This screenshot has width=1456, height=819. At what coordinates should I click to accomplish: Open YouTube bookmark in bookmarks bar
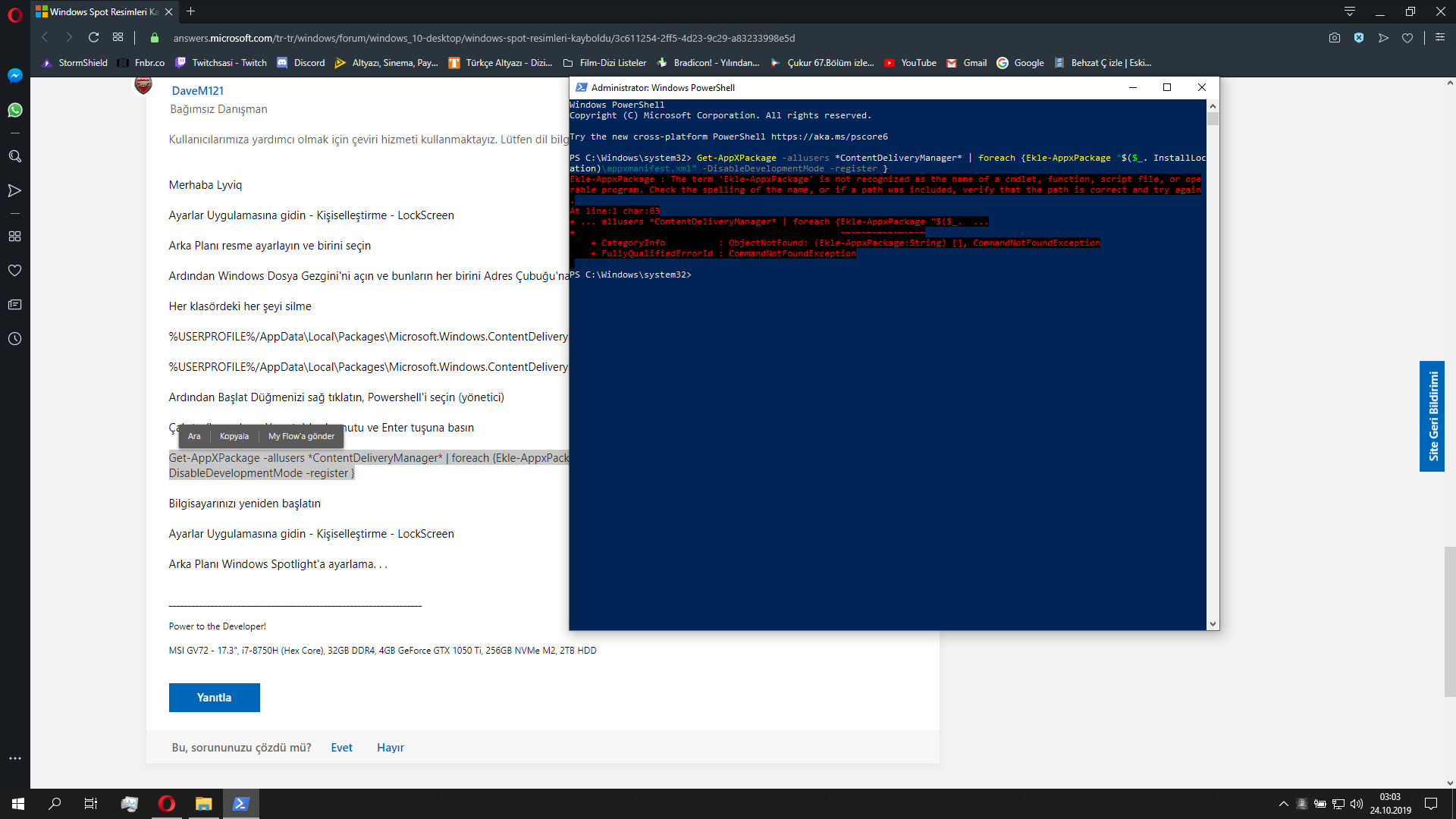tap(910, 63)
